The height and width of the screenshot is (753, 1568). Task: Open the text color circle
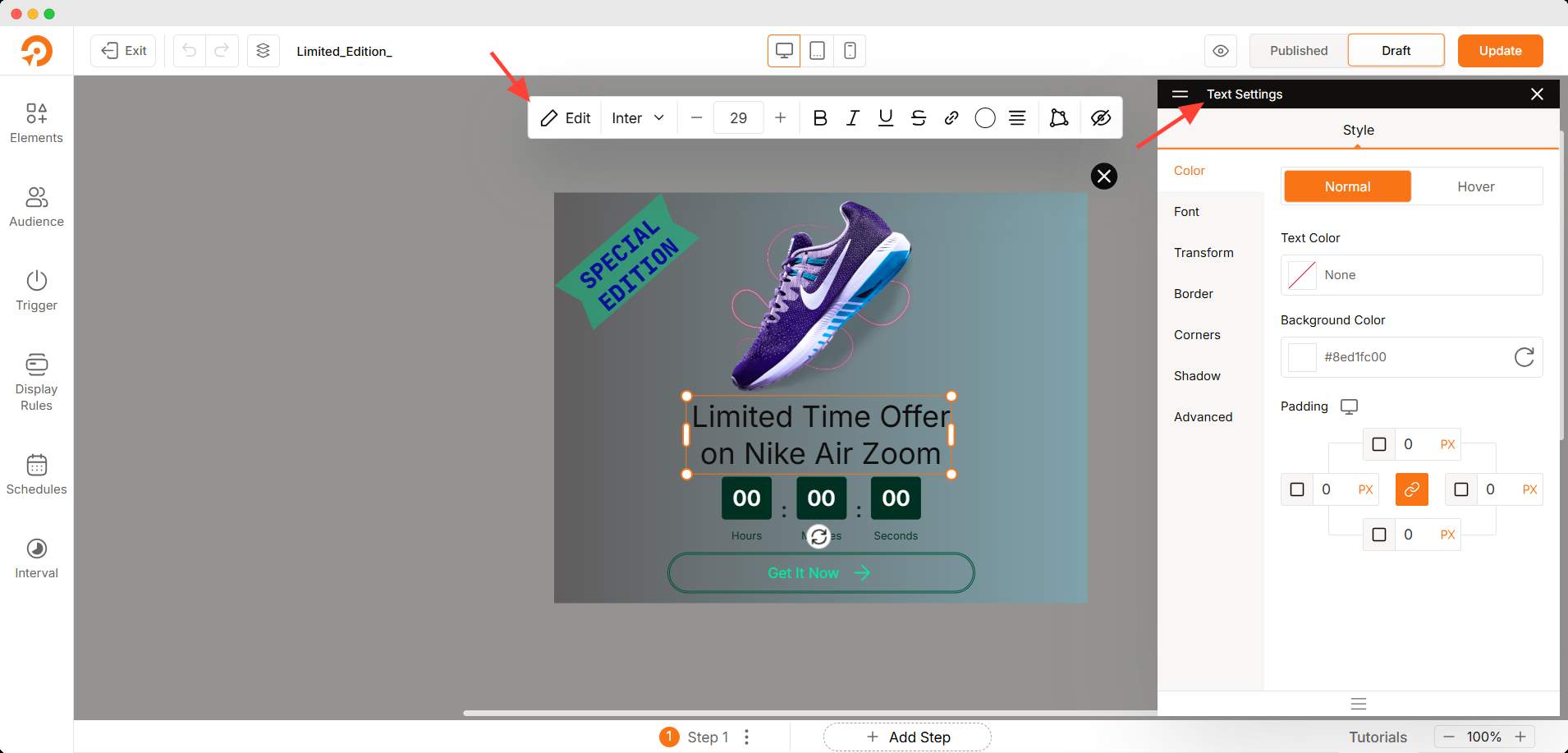click(985, 118)
